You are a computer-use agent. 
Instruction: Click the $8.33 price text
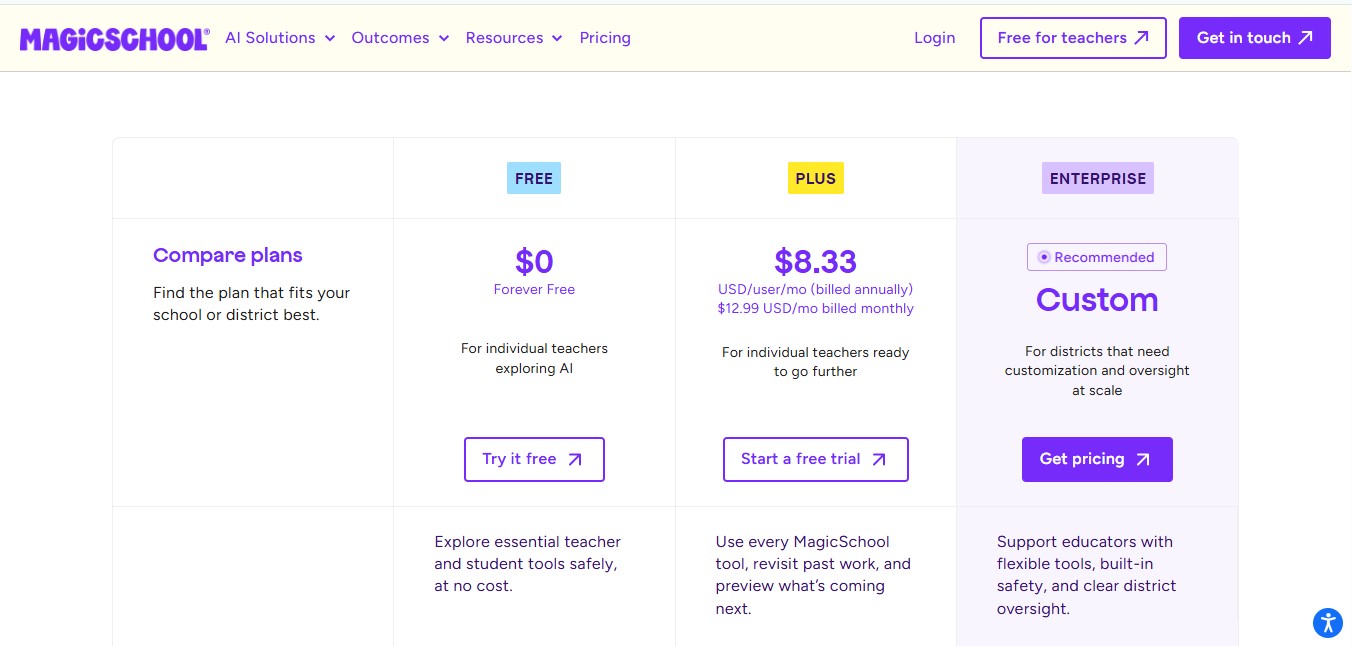pos(815,261)
